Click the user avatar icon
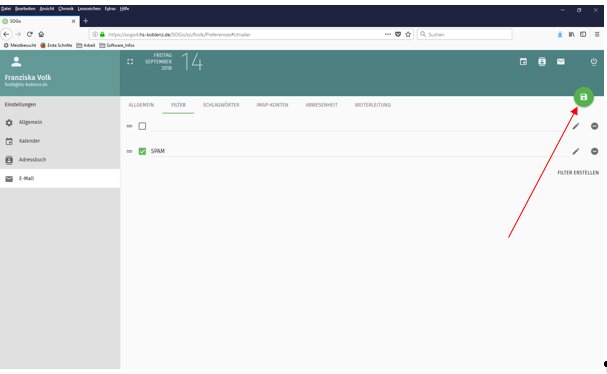607x374 pixels. [x=16, y=62]
